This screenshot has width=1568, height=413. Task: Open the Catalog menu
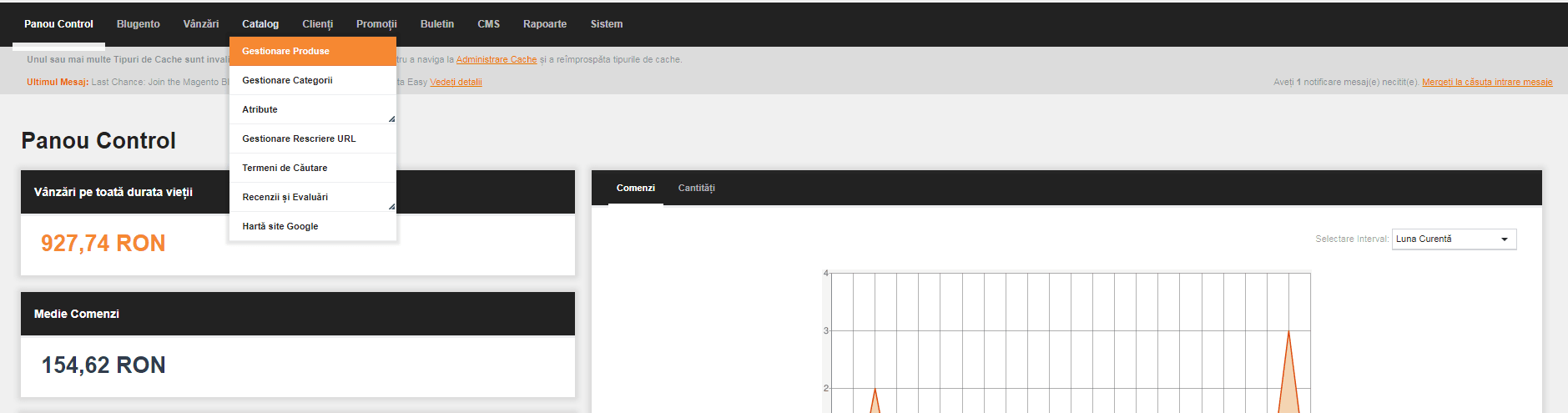tap(260, 24)
